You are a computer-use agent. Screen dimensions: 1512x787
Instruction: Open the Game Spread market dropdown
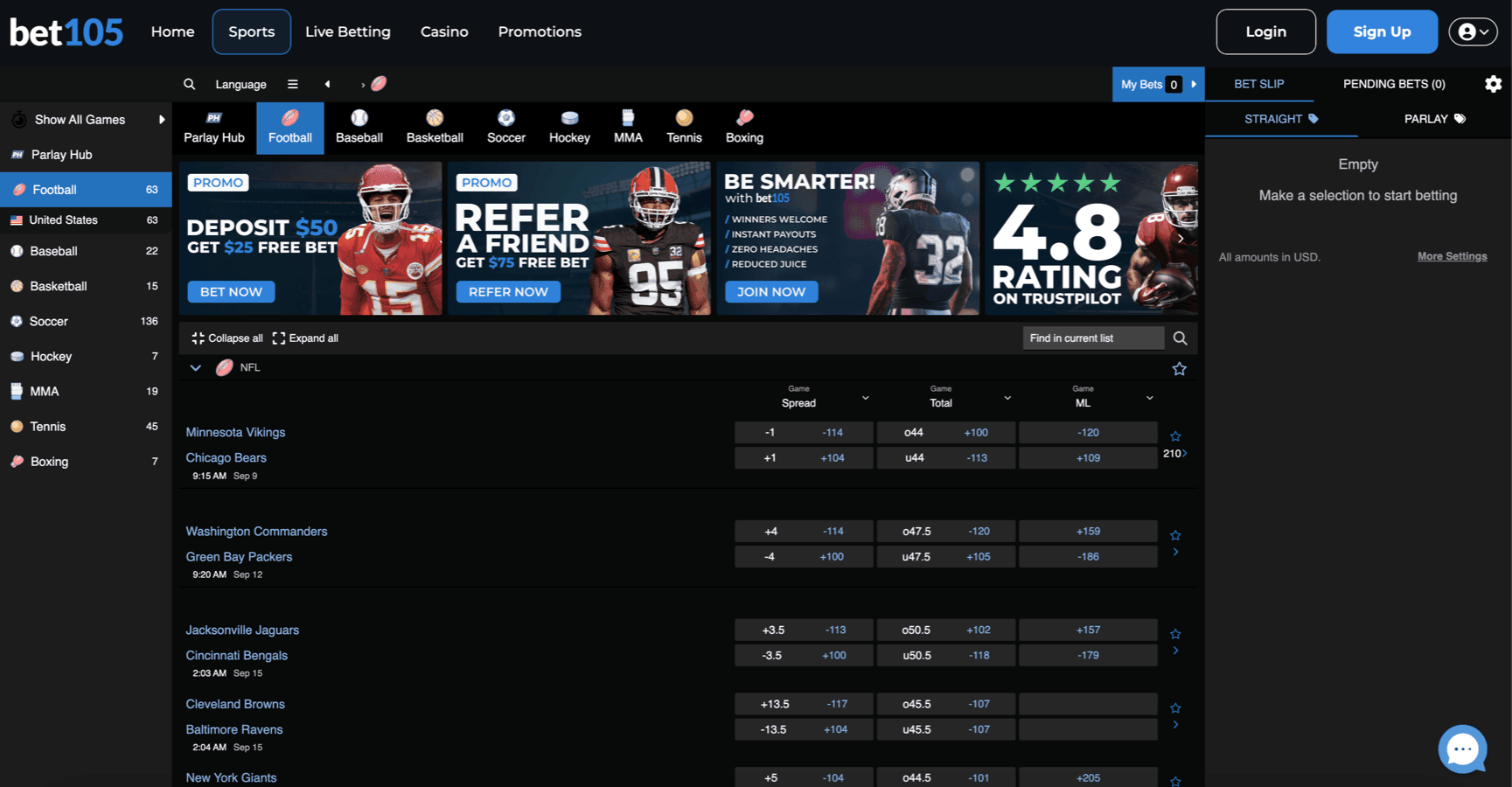tap(865, 398)
